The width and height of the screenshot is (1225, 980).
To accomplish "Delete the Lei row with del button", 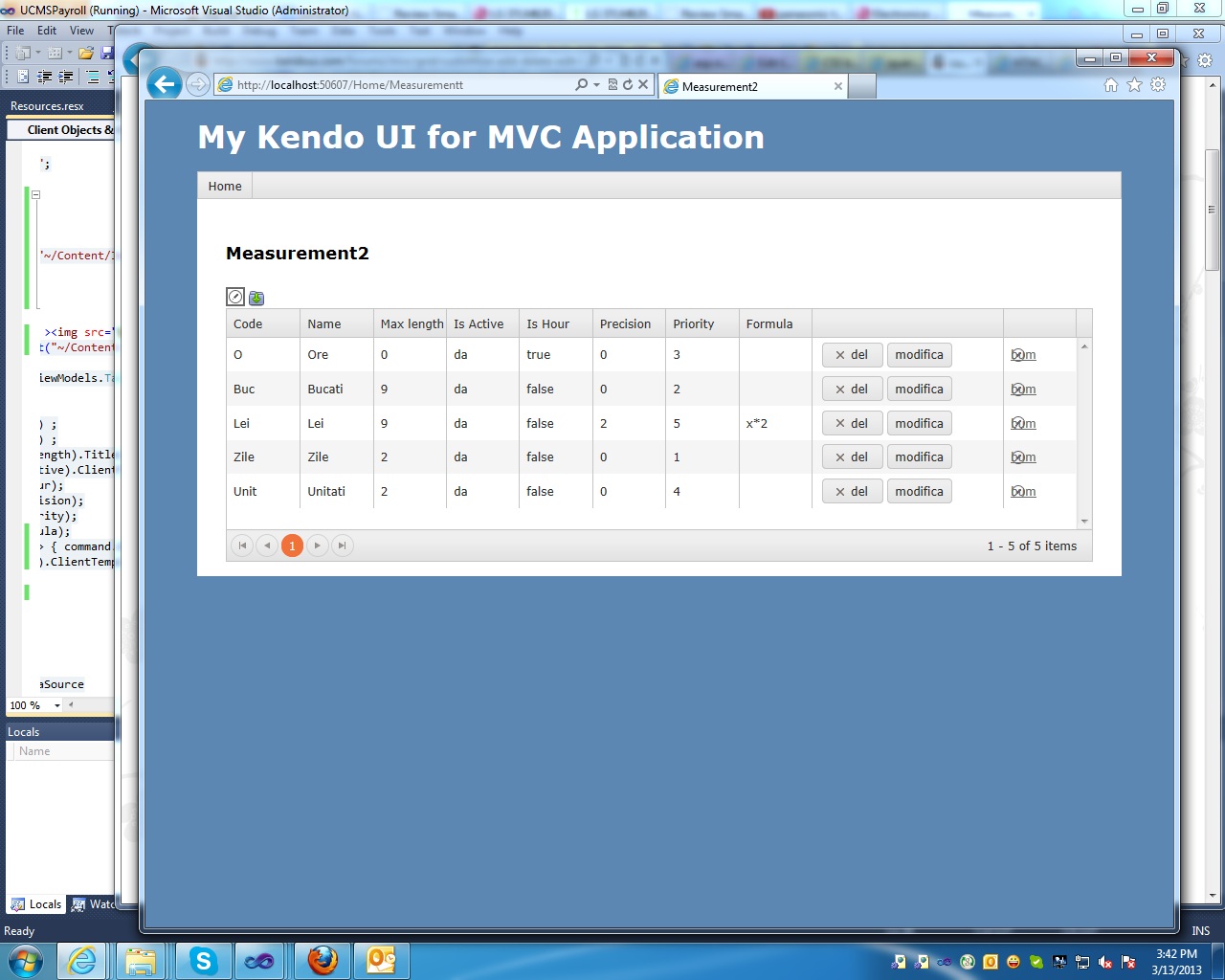I will pos(852,424).
